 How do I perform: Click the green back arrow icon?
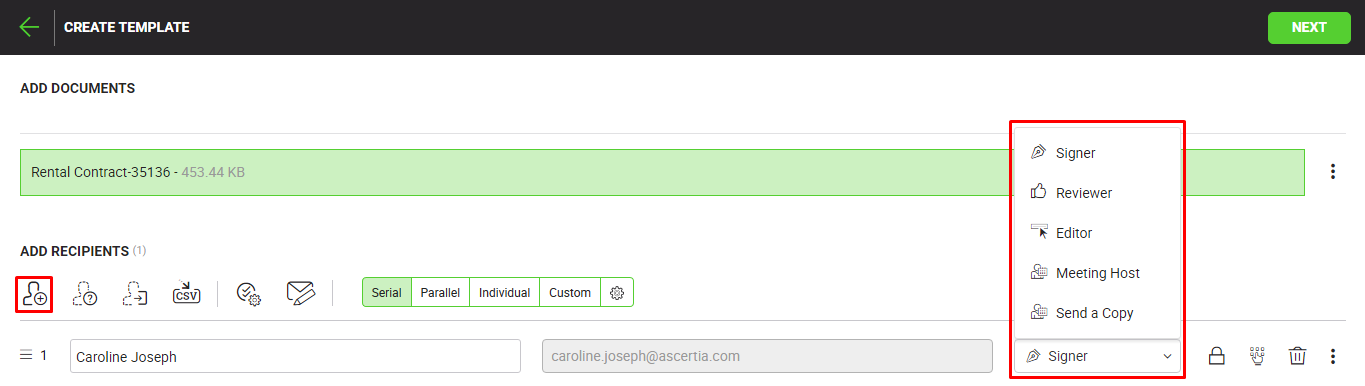coord(29,27)
